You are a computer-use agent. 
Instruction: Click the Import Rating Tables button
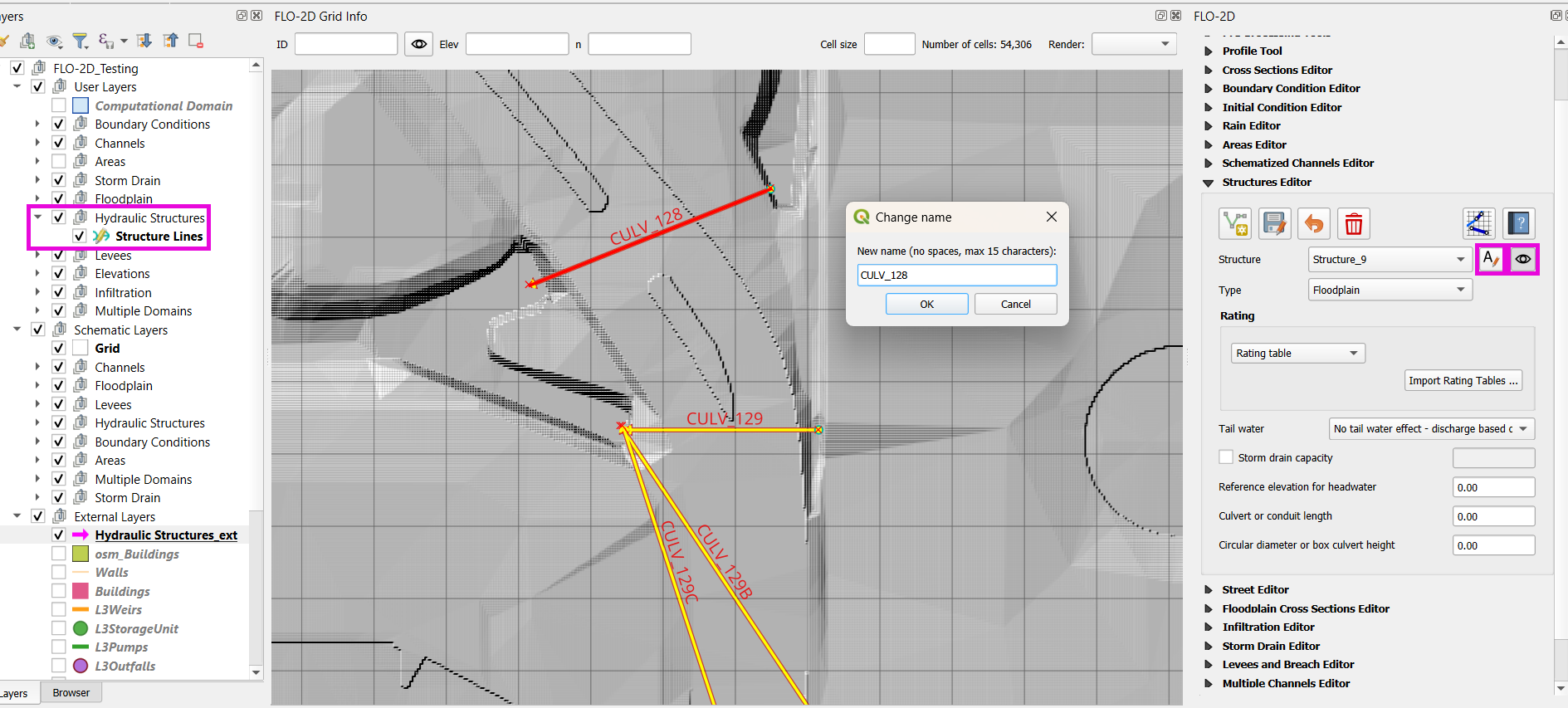click(1463, 381)
